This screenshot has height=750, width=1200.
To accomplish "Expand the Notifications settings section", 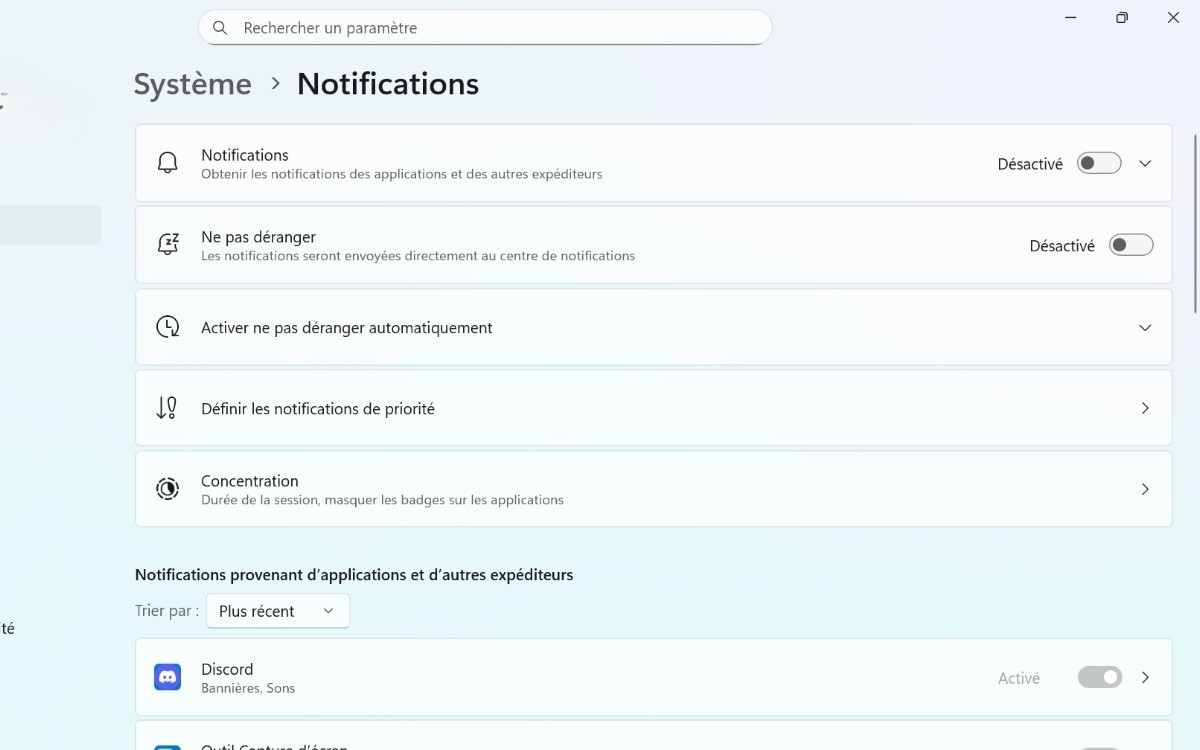I will pyautogui.click(x=1145, y=163).
